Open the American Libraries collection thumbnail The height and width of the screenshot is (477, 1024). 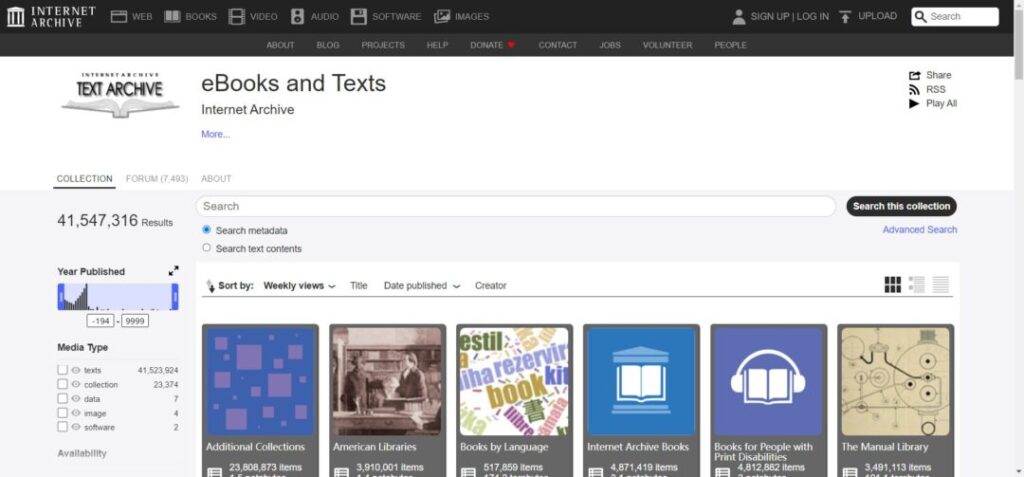pos(387,382)
